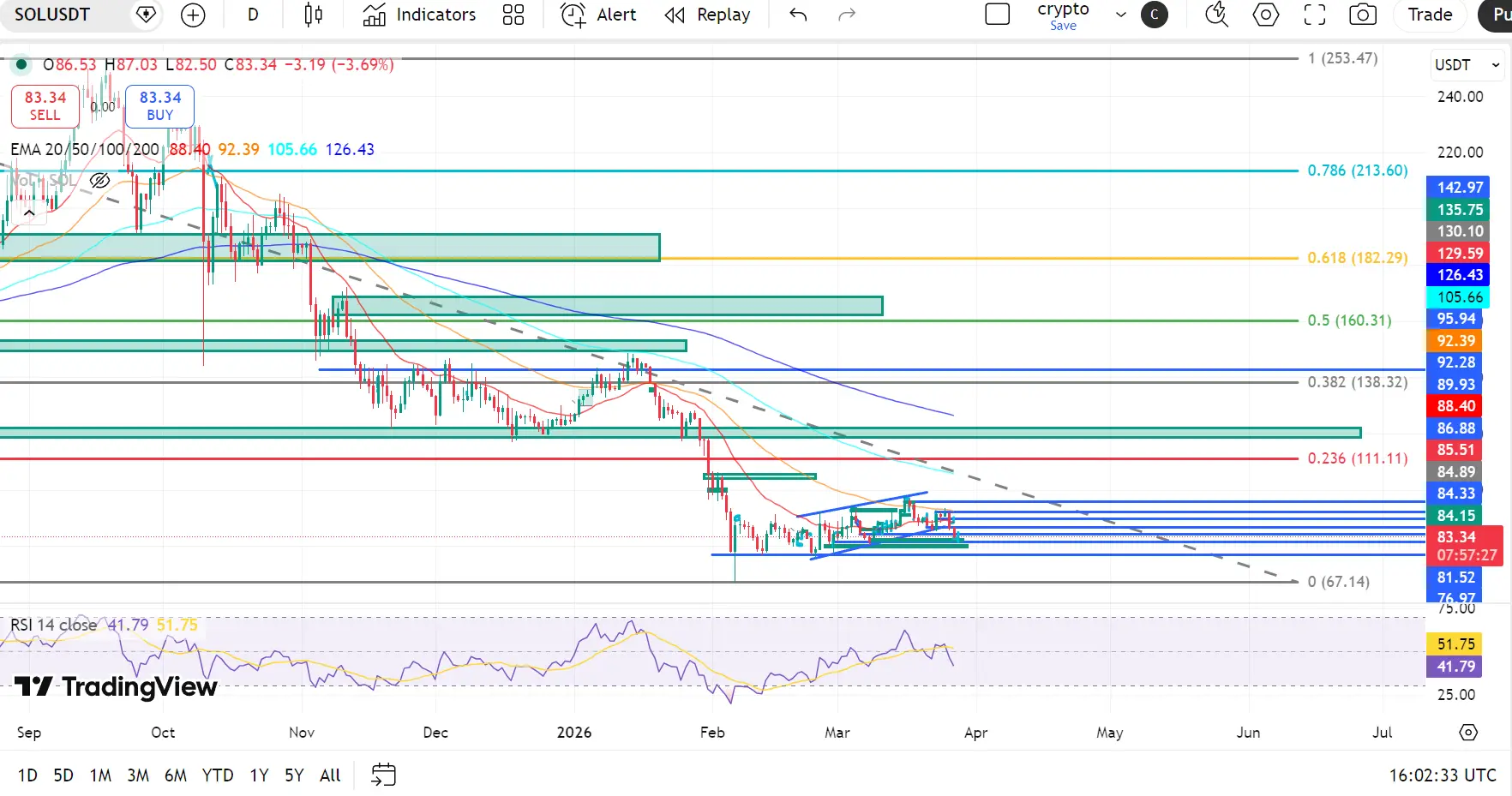Toggle the hidden indicator eye icon
Image resolution: width=1512 pixels, height=796 pixels.
point(99,180)
